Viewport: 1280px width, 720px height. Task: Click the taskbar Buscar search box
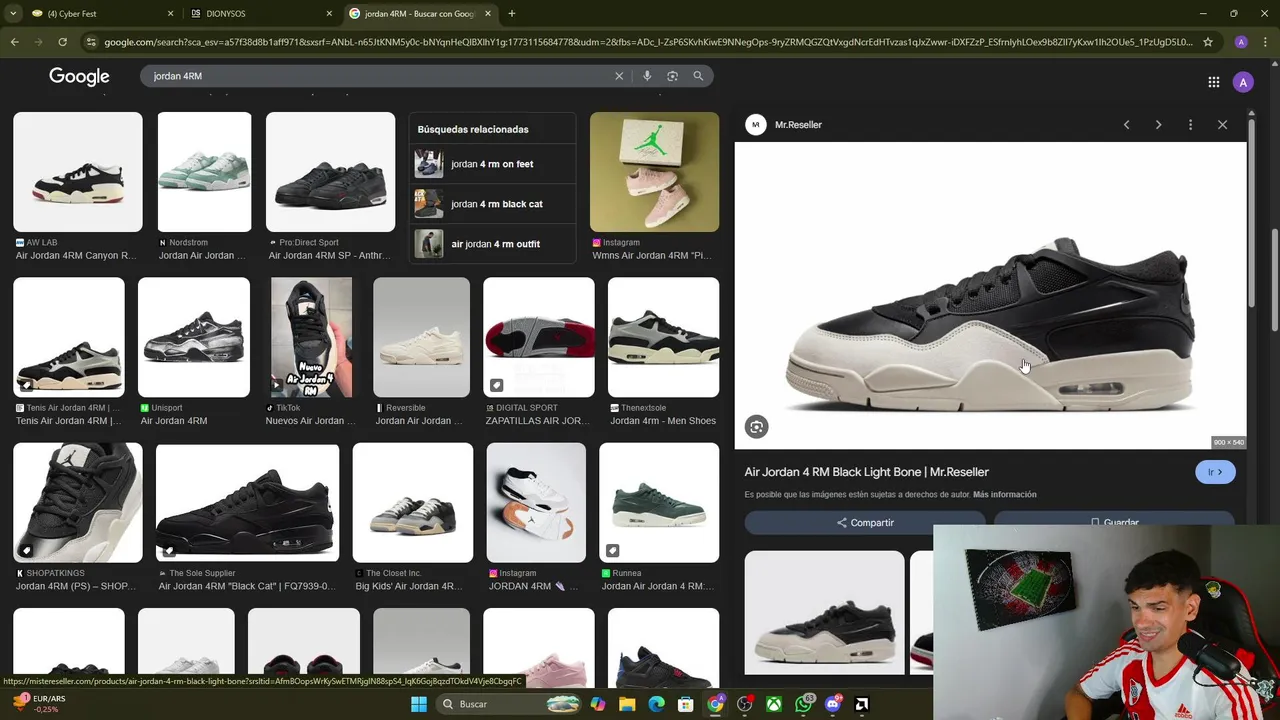tap(510, 704)
